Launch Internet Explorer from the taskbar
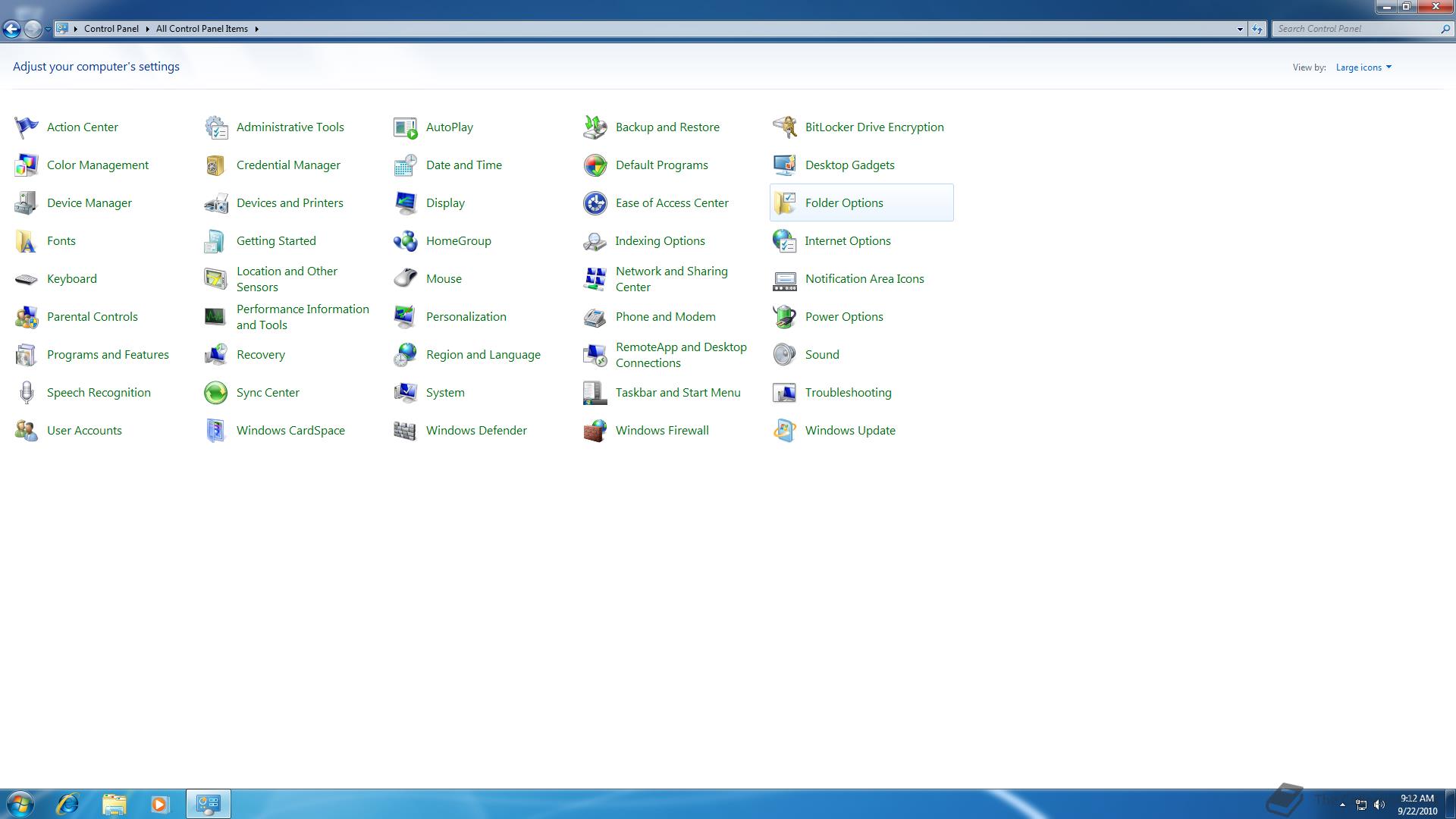This screenshot has width=1456, height=819. pos(68,804)
